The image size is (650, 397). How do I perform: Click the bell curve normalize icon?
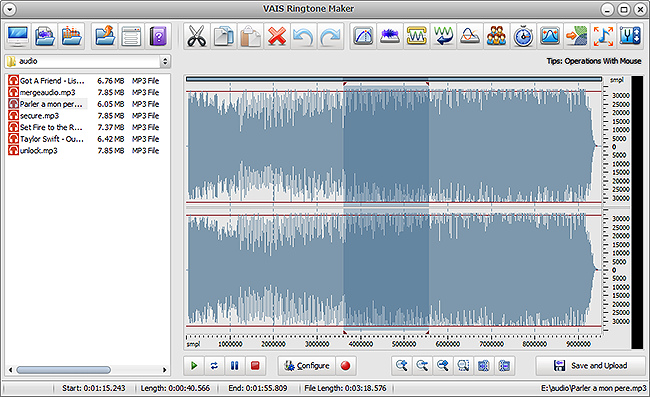click(x=550, y=36)
